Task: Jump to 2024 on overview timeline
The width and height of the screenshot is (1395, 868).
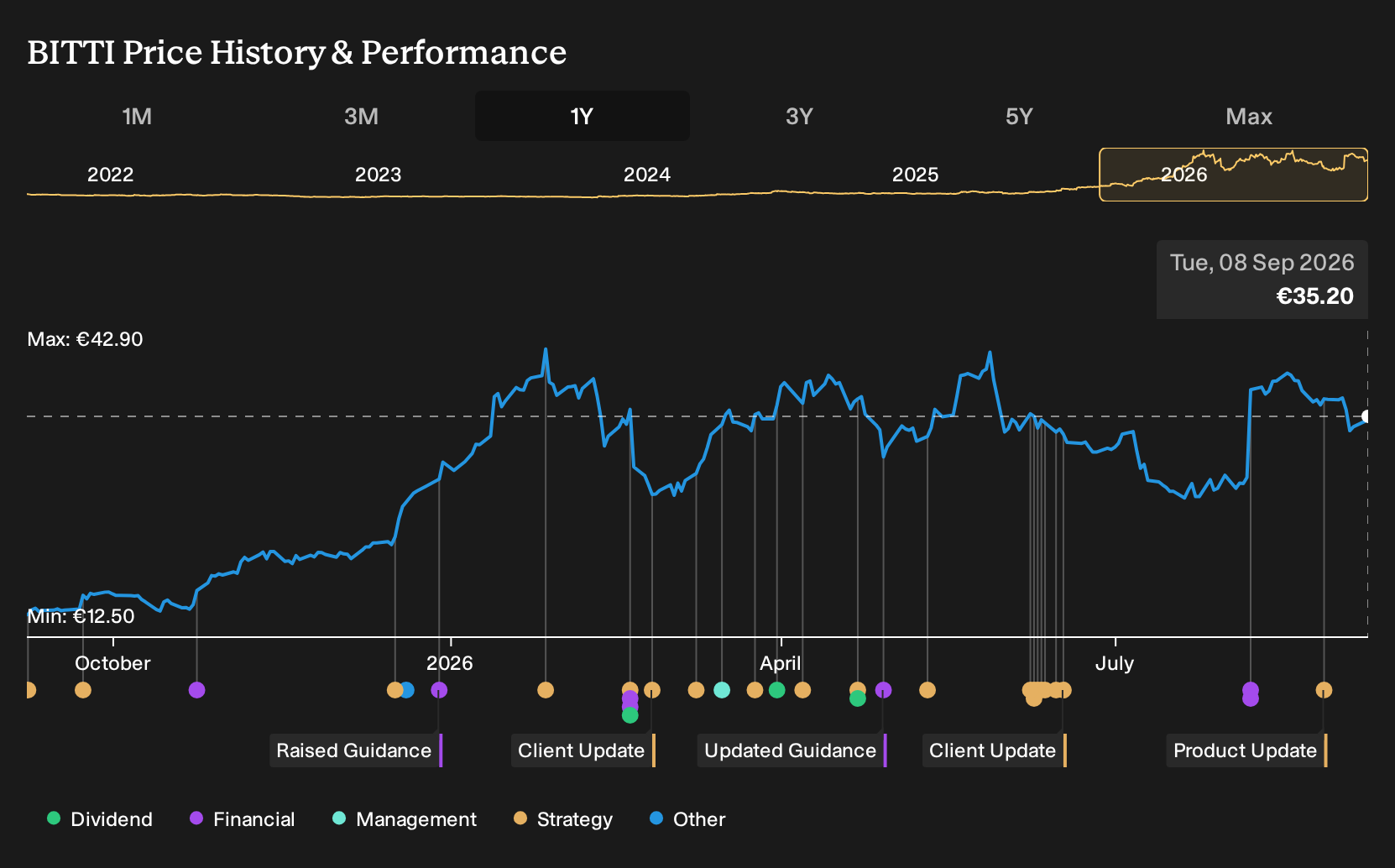Action: pos(646,175)
